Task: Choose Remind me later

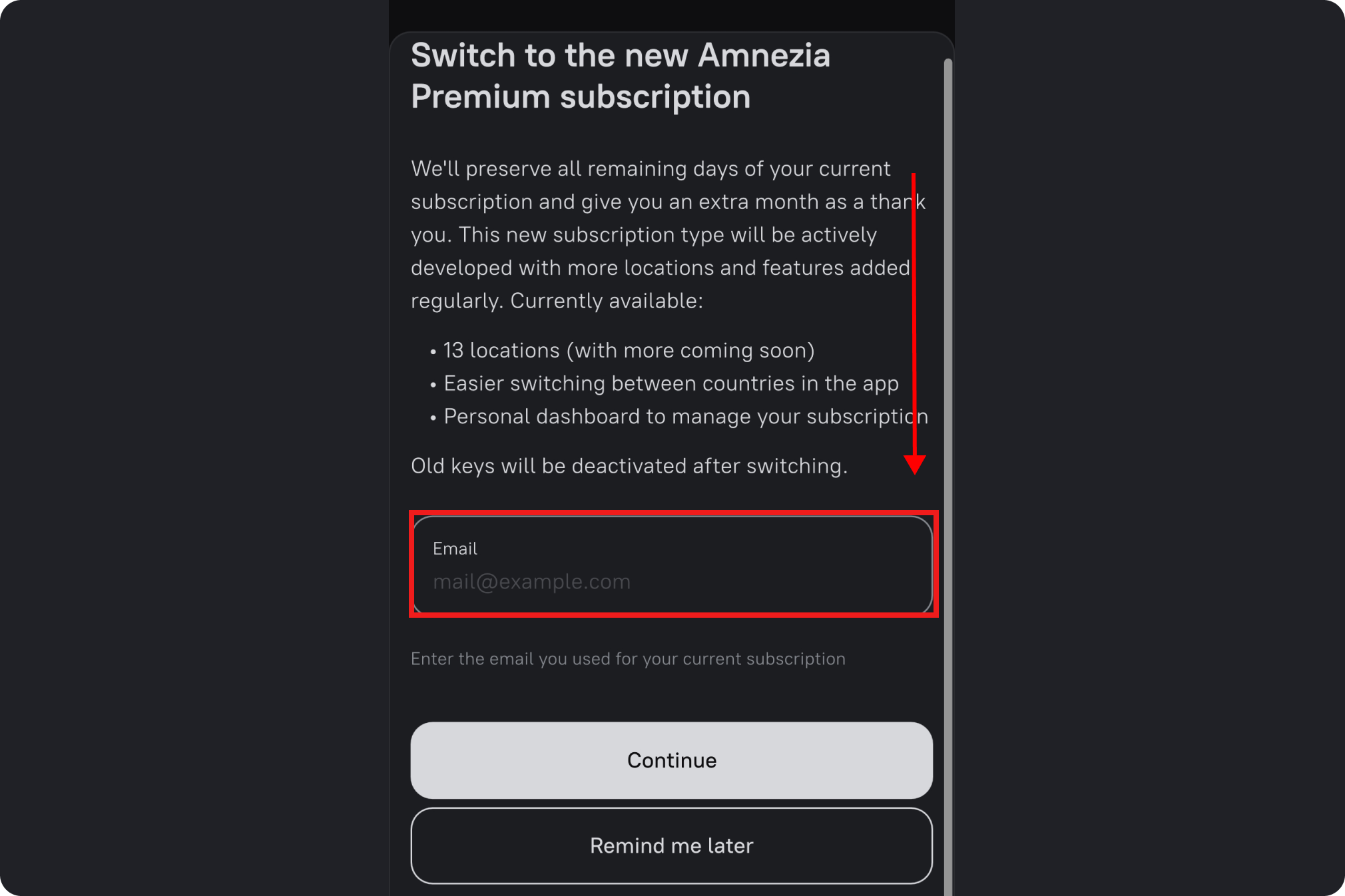Action: point(671,845)
